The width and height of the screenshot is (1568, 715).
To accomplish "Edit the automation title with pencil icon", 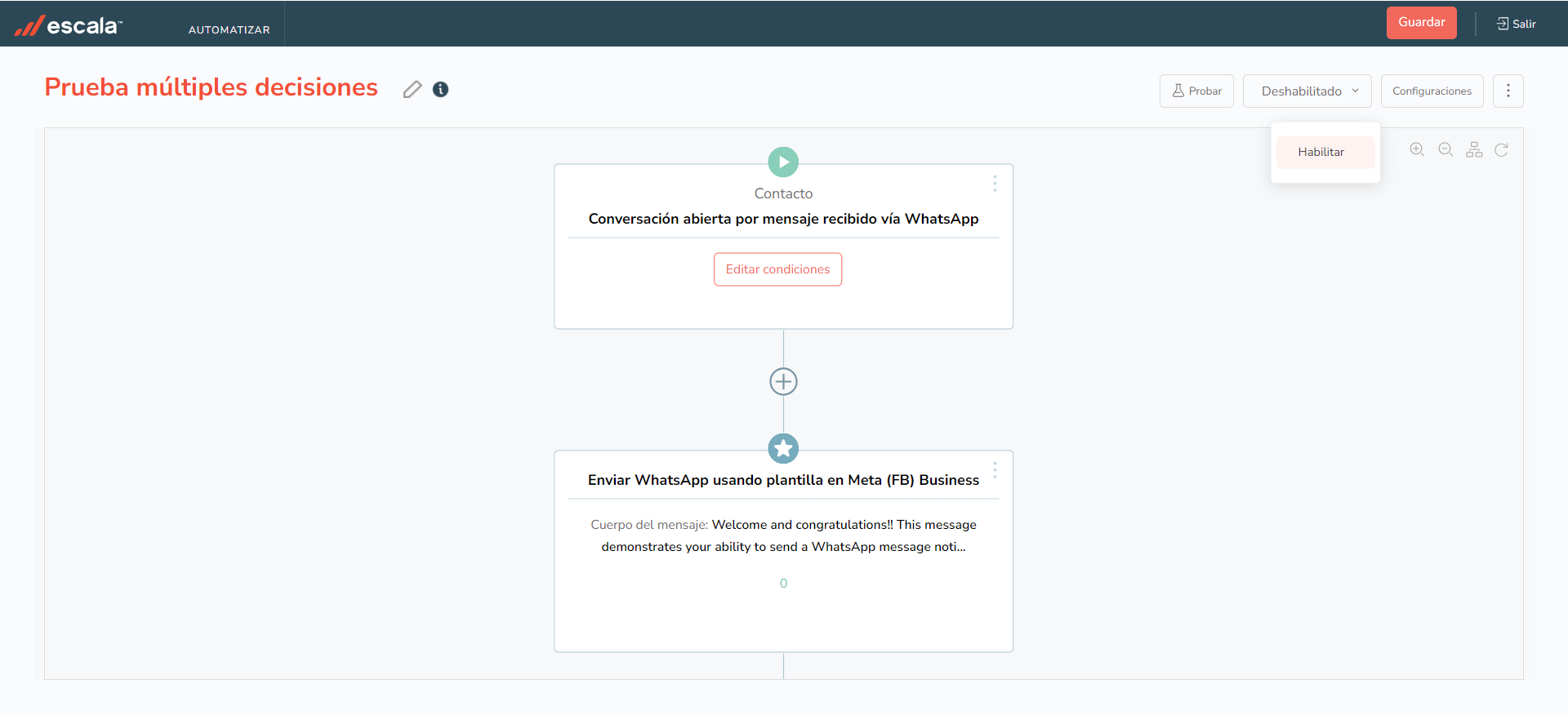I will click(x=412, y=89).
